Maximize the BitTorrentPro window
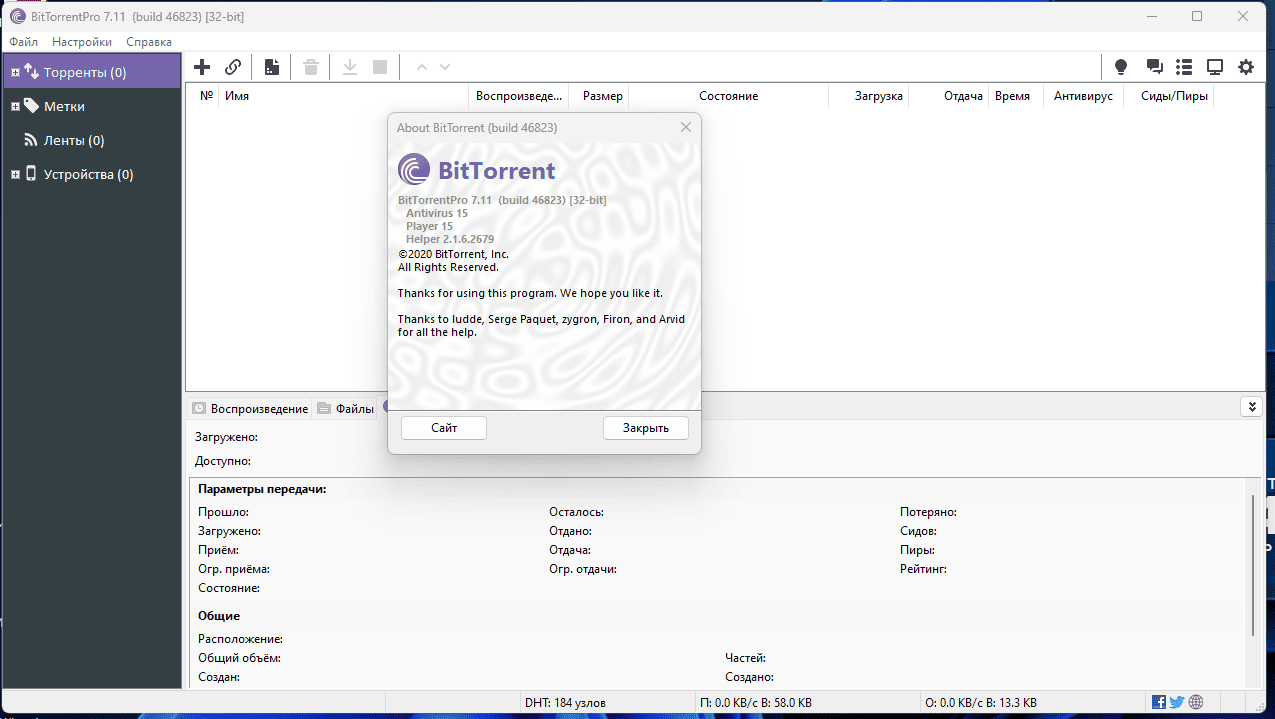The height and width of the screenshot is (719, 1275). tap(1197, 16)
